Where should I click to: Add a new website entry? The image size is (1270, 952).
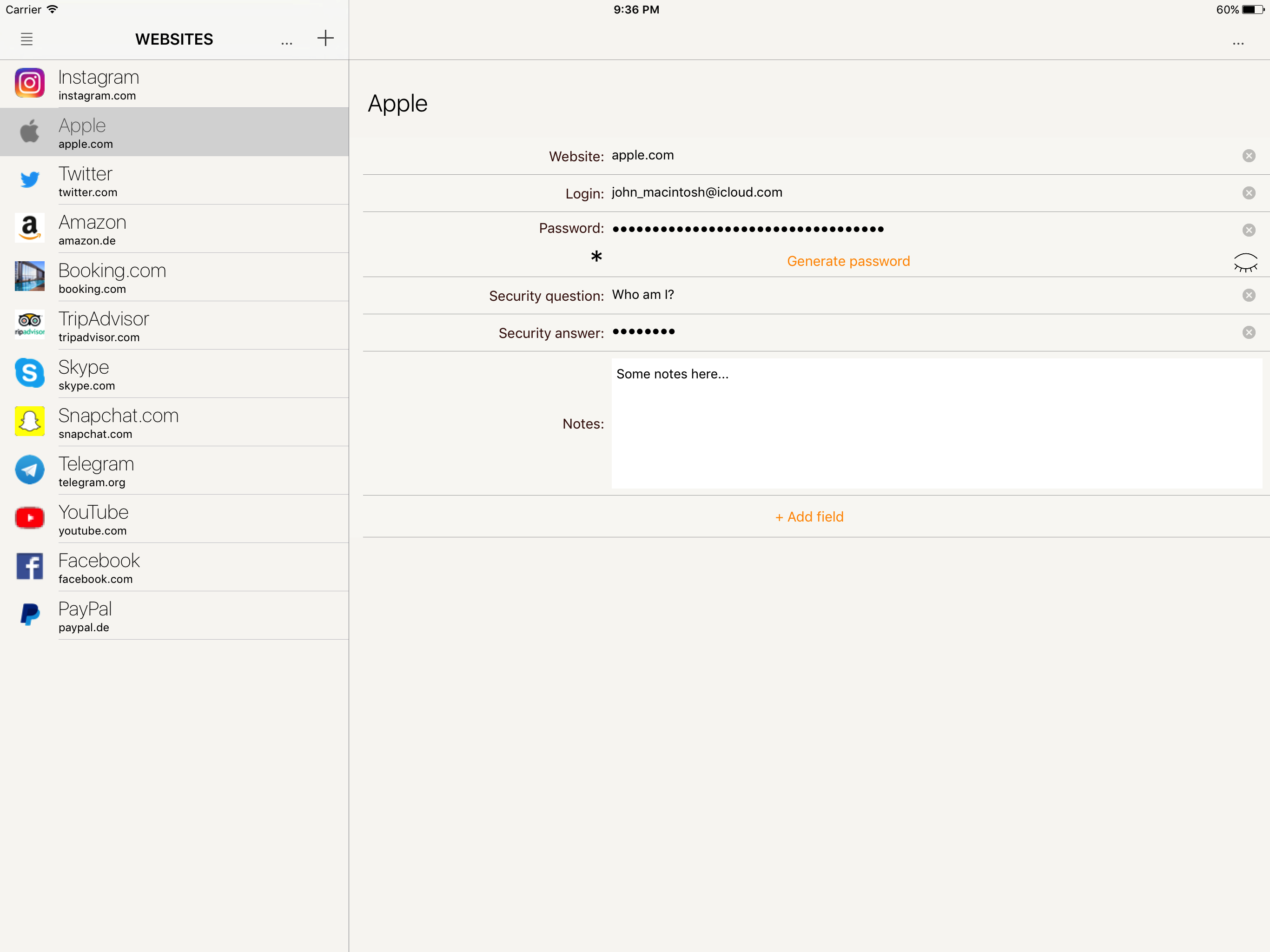[x=325, y=39]
